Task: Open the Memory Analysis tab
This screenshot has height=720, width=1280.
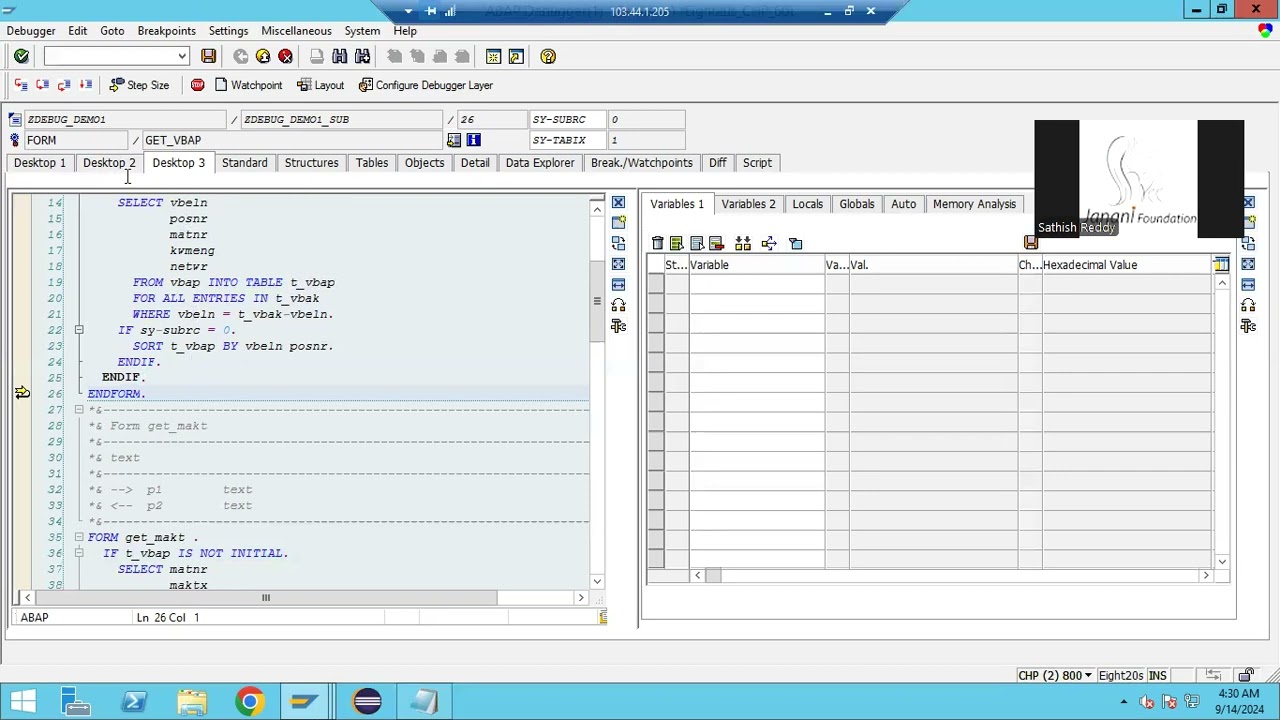Action: click(x=974, y=204)
